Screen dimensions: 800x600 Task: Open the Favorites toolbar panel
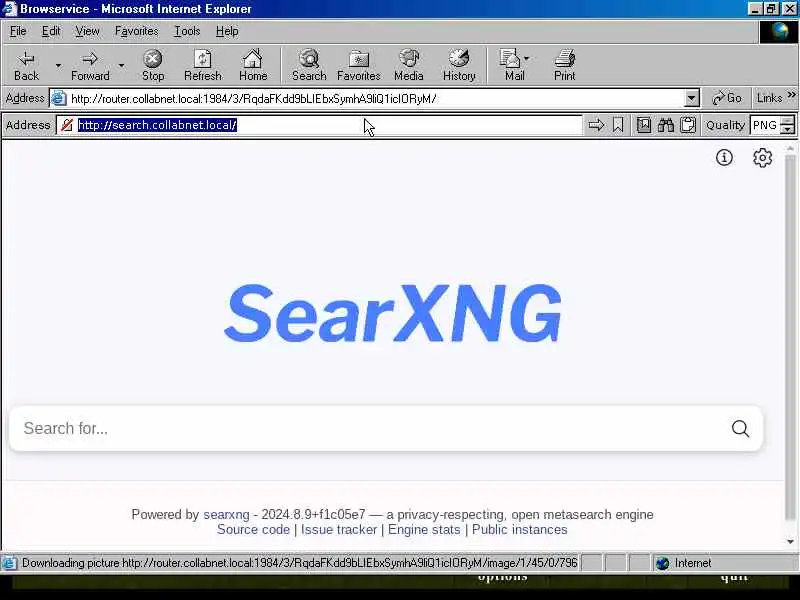point(358,65)
